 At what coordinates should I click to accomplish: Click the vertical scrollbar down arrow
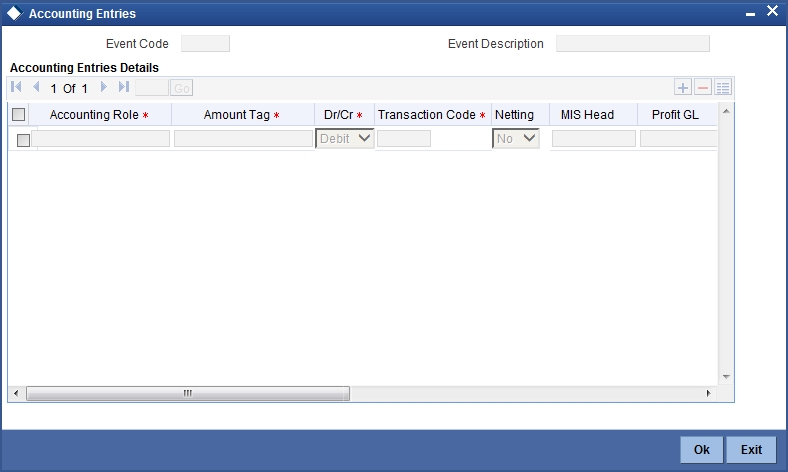click(x=726, y=376)
